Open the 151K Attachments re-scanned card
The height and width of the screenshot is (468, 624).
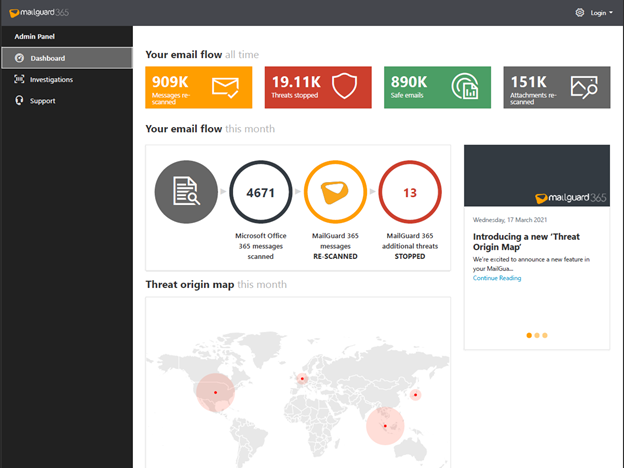coord(557,87)
